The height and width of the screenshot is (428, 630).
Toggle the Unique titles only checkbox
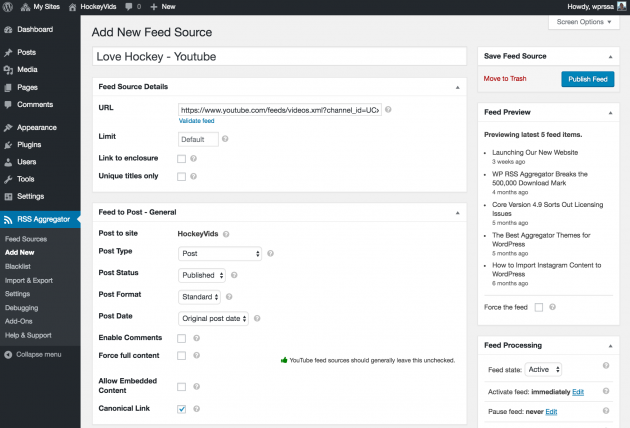click(182, 176)
